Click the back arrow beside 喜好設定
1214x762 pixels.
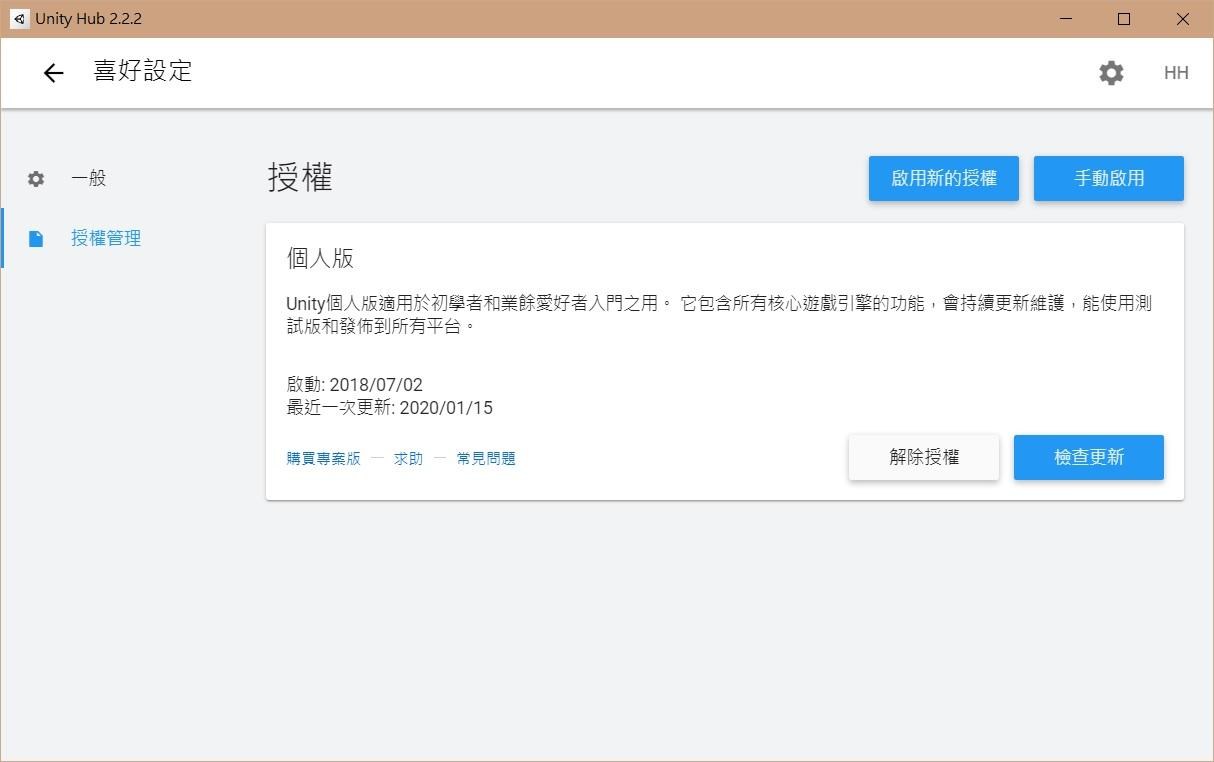[53, 73]
